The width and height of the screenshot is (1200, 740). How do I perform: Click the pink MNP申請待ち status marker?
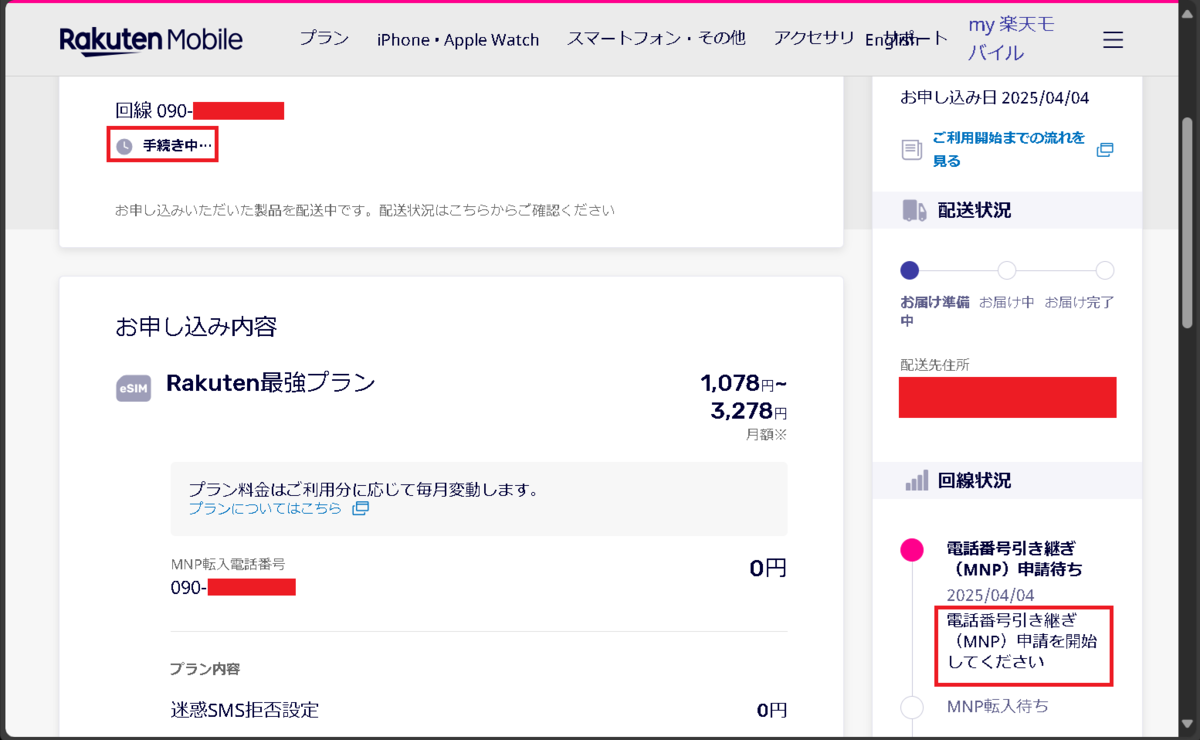pyautogui.click(x=912, y=549)
